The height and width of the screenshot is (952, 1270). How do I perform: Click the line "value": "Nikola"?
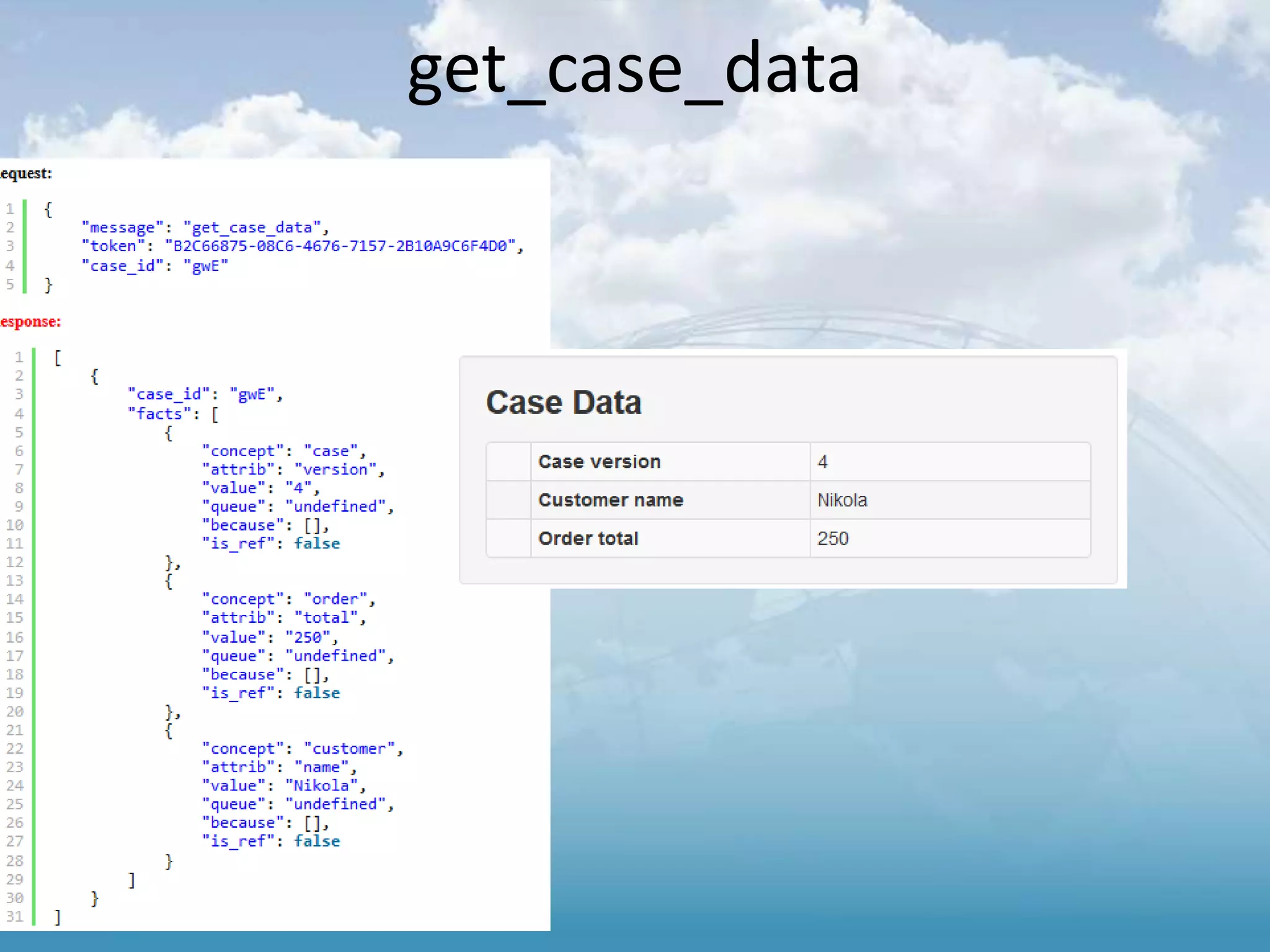coord(284,786)
